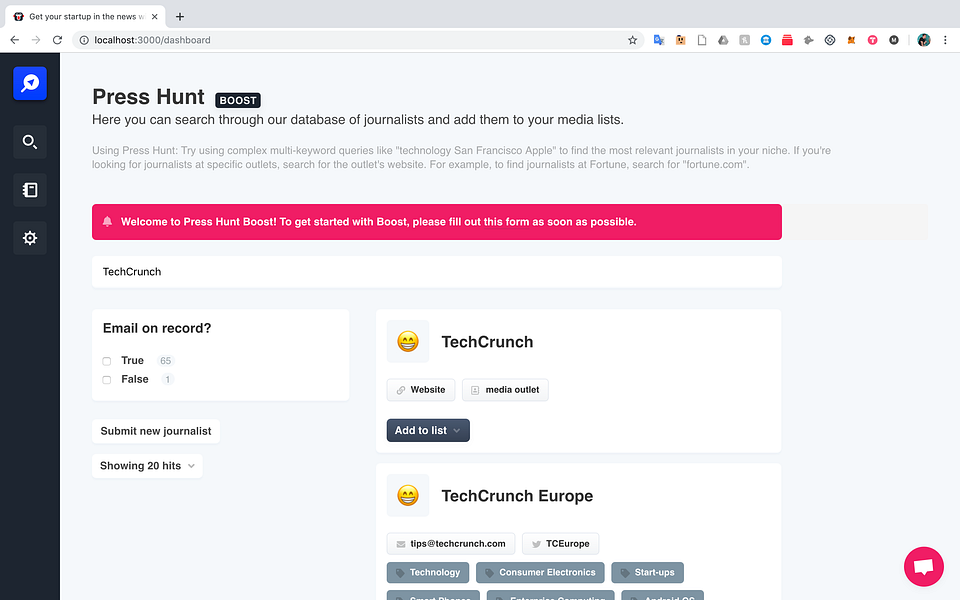Click the browser address bar
Viewport: 960px width, 600px height.
tap(358, 40)
